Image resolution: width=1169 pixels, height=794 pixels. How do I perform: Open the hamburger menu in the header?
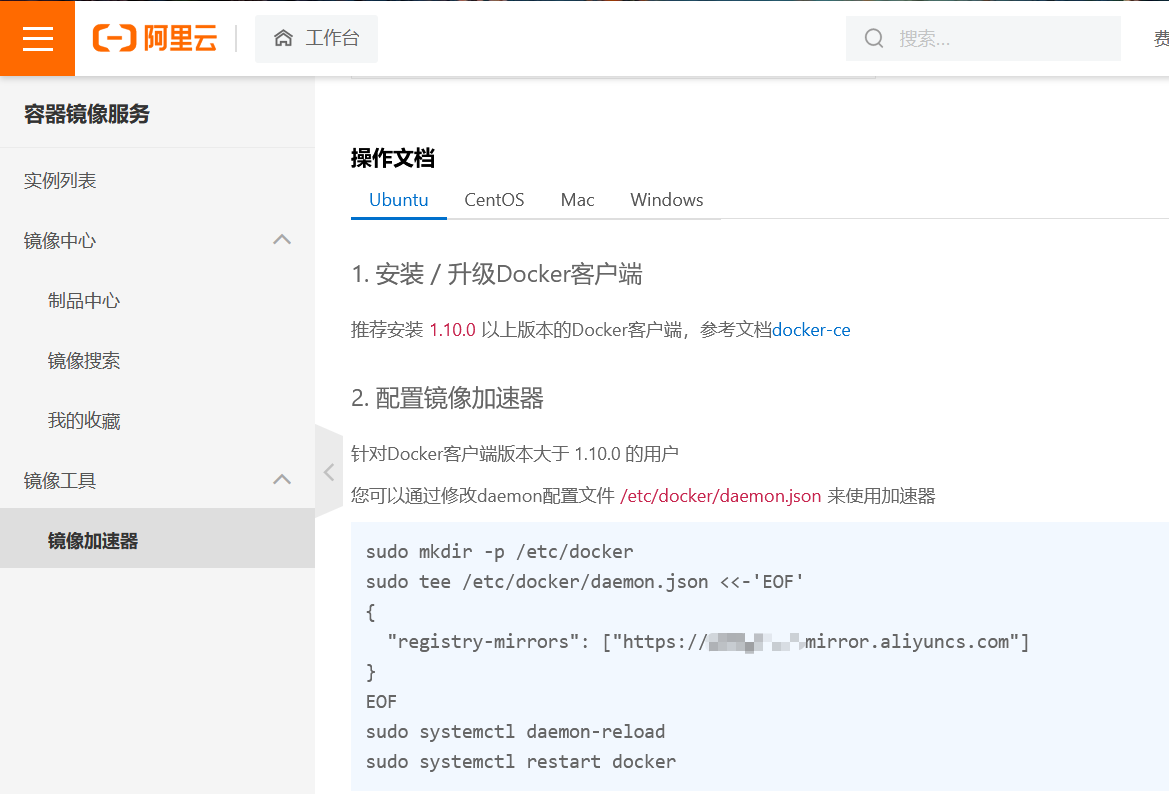(37, 38)
